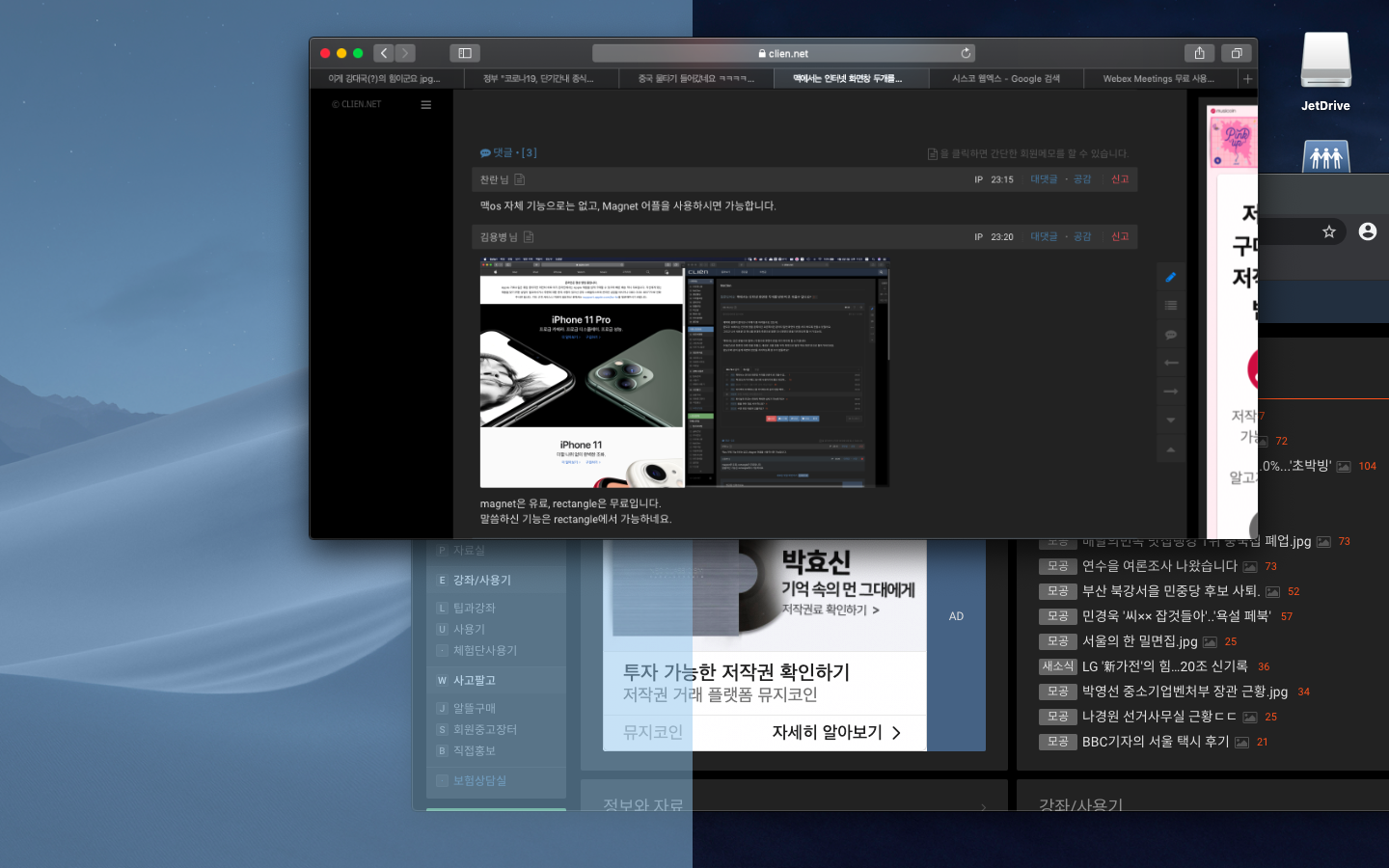
Task: Click the 자세히 알아보기 ad button
Action: coord(836,732)
